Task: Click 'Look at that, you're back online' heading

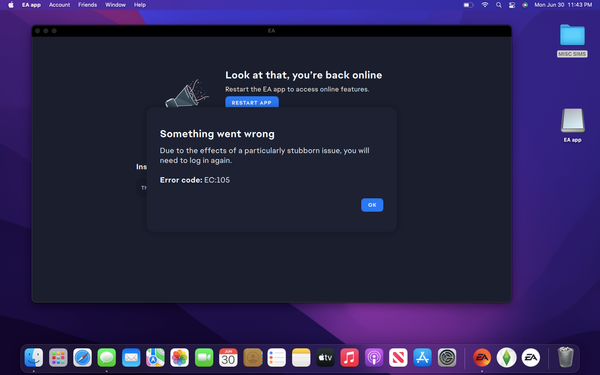Action: 303,75
